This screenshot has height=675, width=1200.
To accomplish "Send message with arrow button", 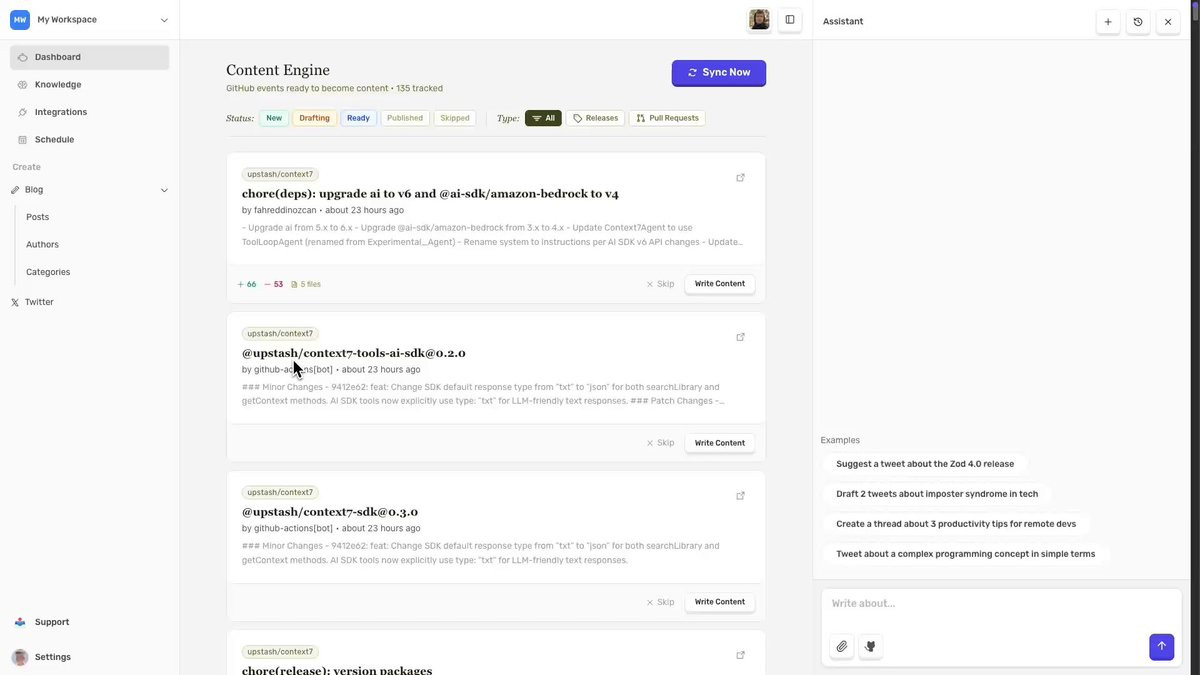I will [1161, 646].
